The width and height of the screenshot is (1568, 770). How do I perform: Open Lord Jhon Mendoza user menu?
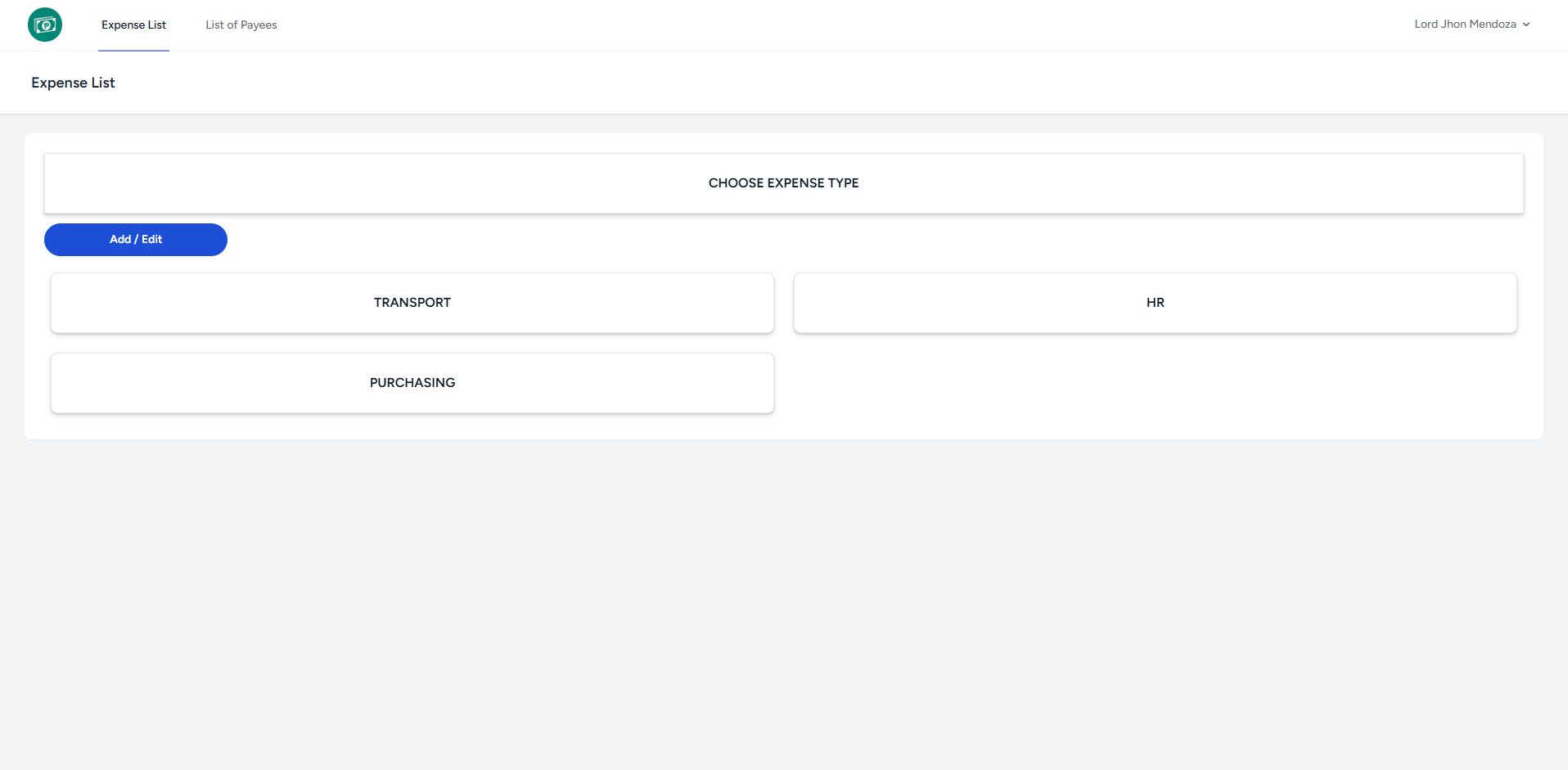coord(1471,25)
